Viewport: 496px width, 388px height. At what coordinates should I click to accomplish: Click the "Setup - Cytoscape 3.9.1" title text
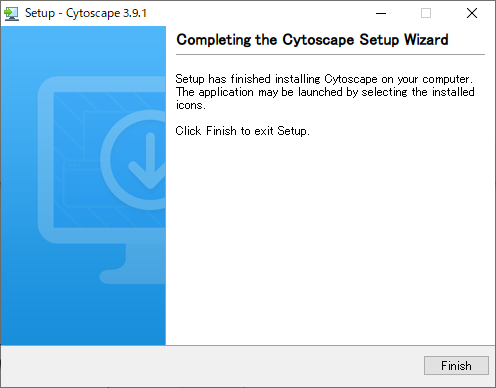point(86,13)
